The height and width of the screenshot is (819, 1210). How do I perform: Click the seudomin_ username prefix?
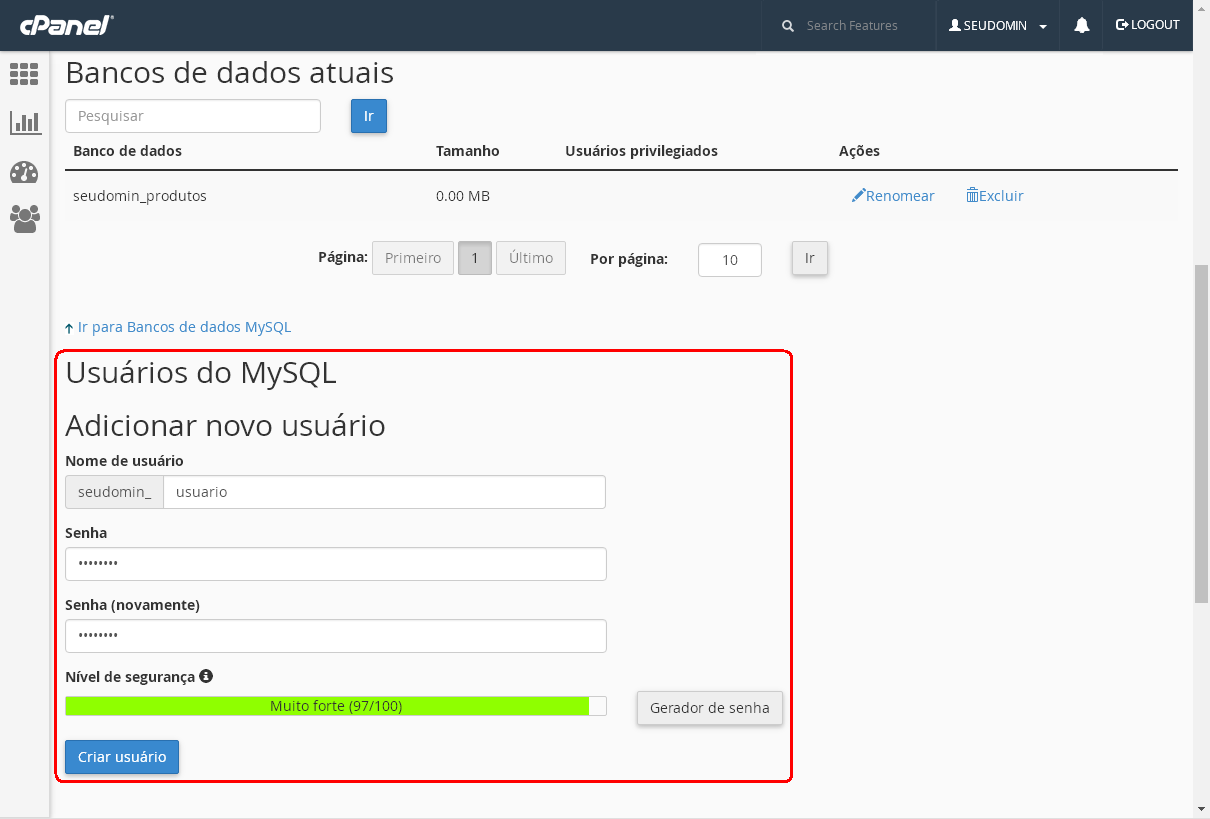115,492
